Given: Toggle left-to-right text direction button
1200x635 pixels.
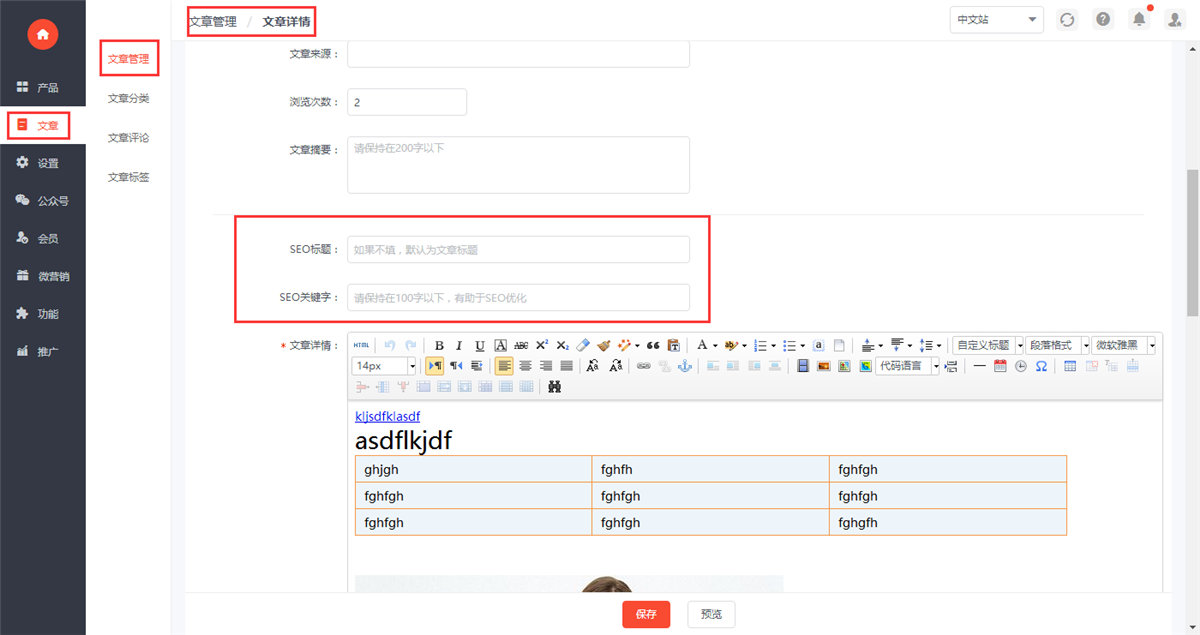Looking at the screenshot, I should (435, 366).
